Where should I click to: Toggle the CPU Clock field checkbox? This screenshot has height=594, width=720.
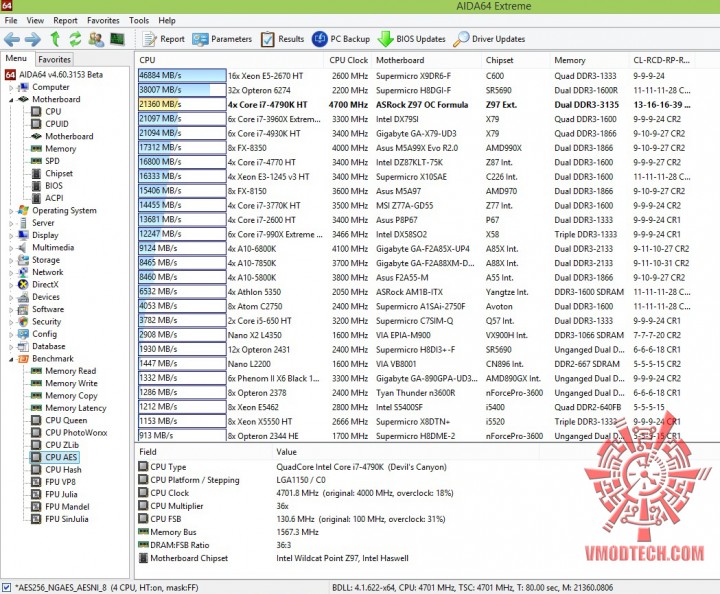[x=143, y=493]
